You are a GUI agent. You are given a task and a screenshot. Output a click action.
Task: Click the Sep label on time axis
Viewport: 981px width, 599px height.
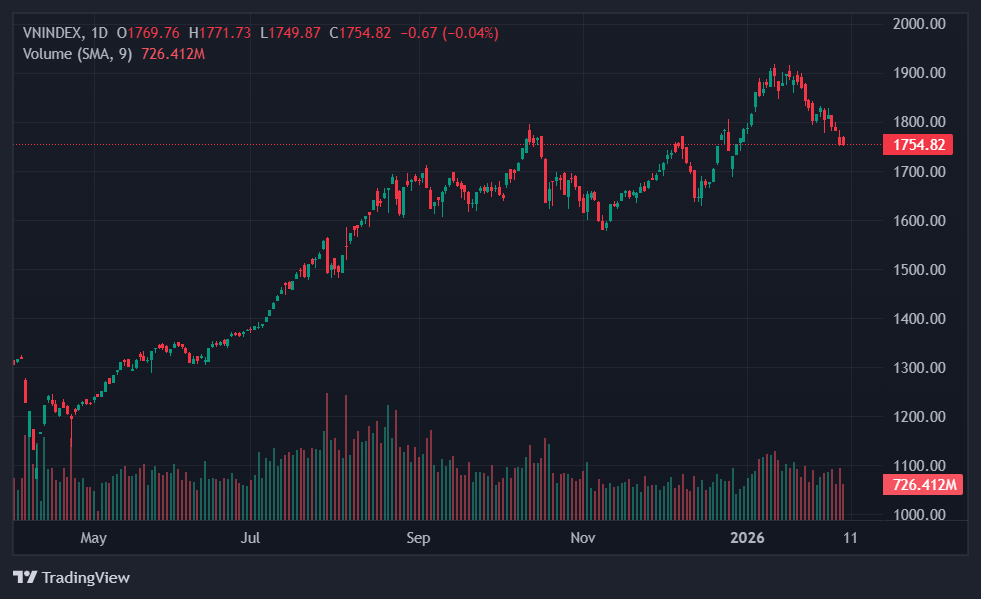point(418,539)
